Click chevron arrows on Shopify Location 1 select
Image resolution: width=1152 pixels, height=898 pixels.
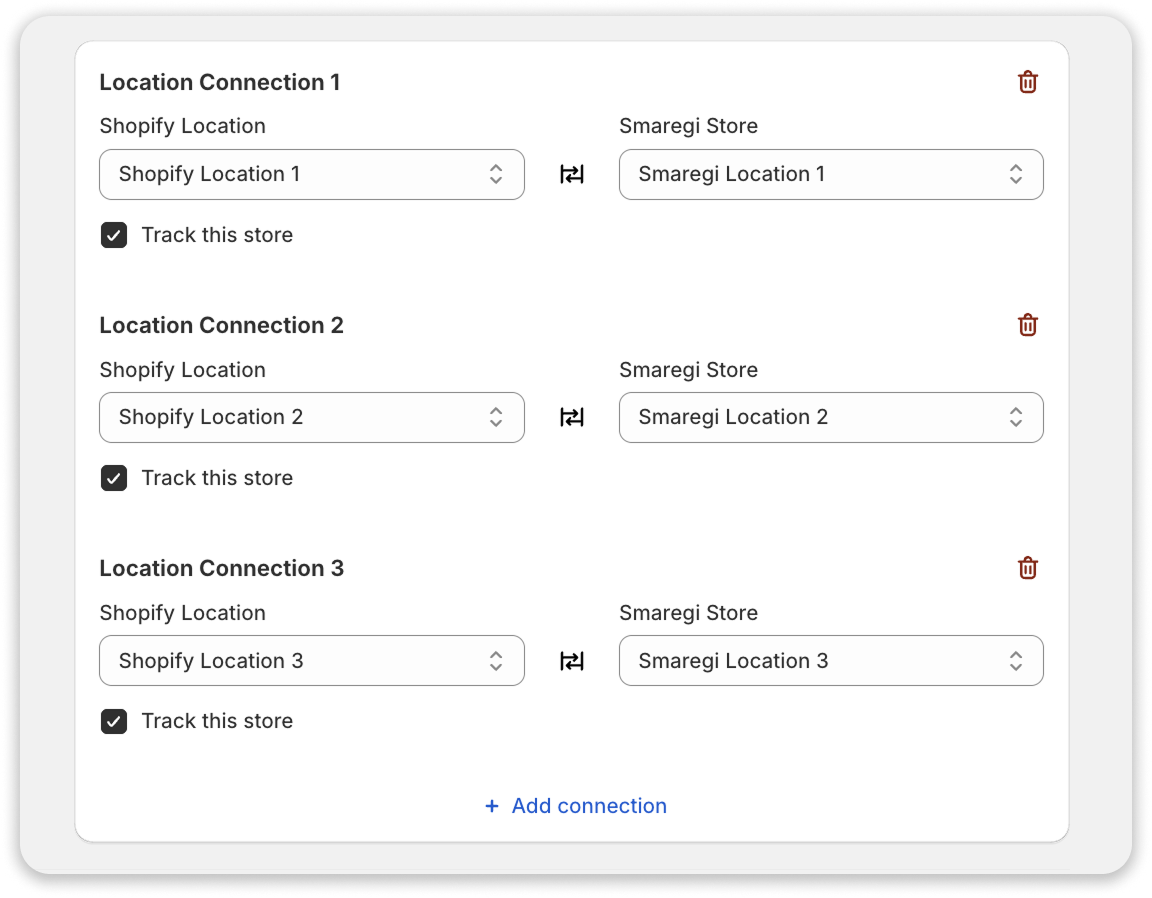496,174
